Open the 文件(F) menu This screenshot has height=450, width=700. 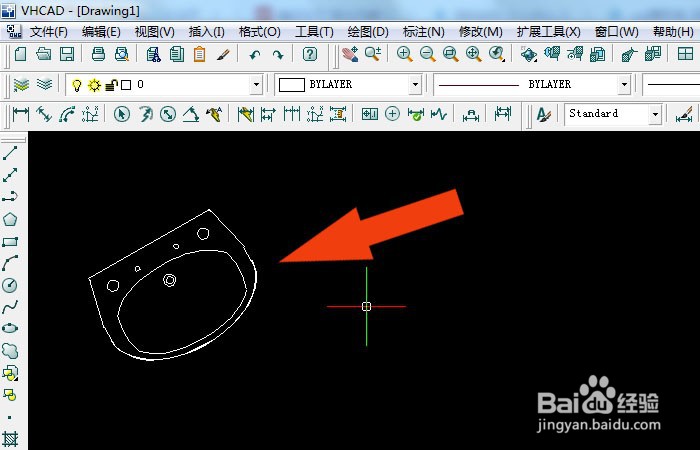click(x=49, y=32)
